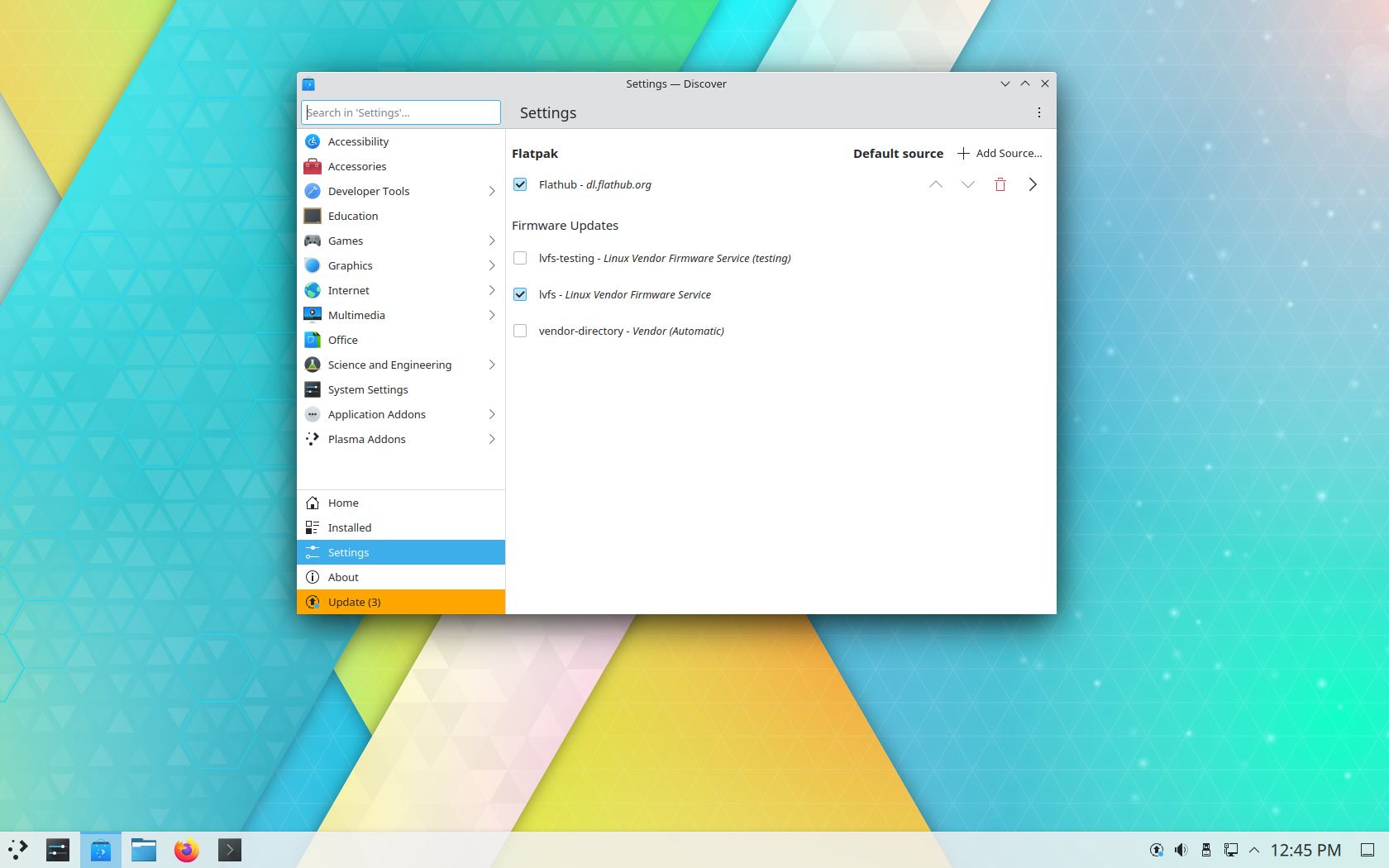The image size is (1389, 868).
Task: Open the Update (3) page label
Action: pyautogui.click(x=354, y=602)
